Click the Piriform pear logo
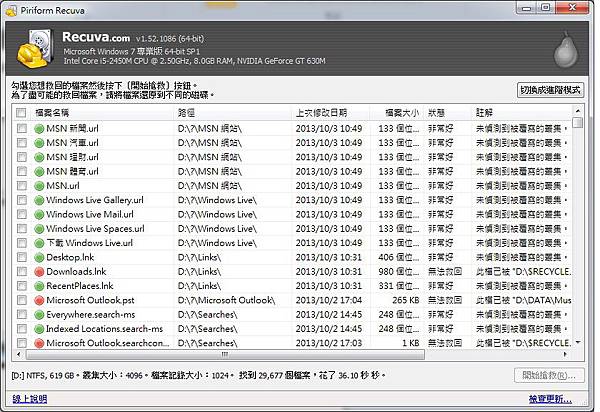Image resolution: width=600 pixels, height=412 pixels. 566,49
